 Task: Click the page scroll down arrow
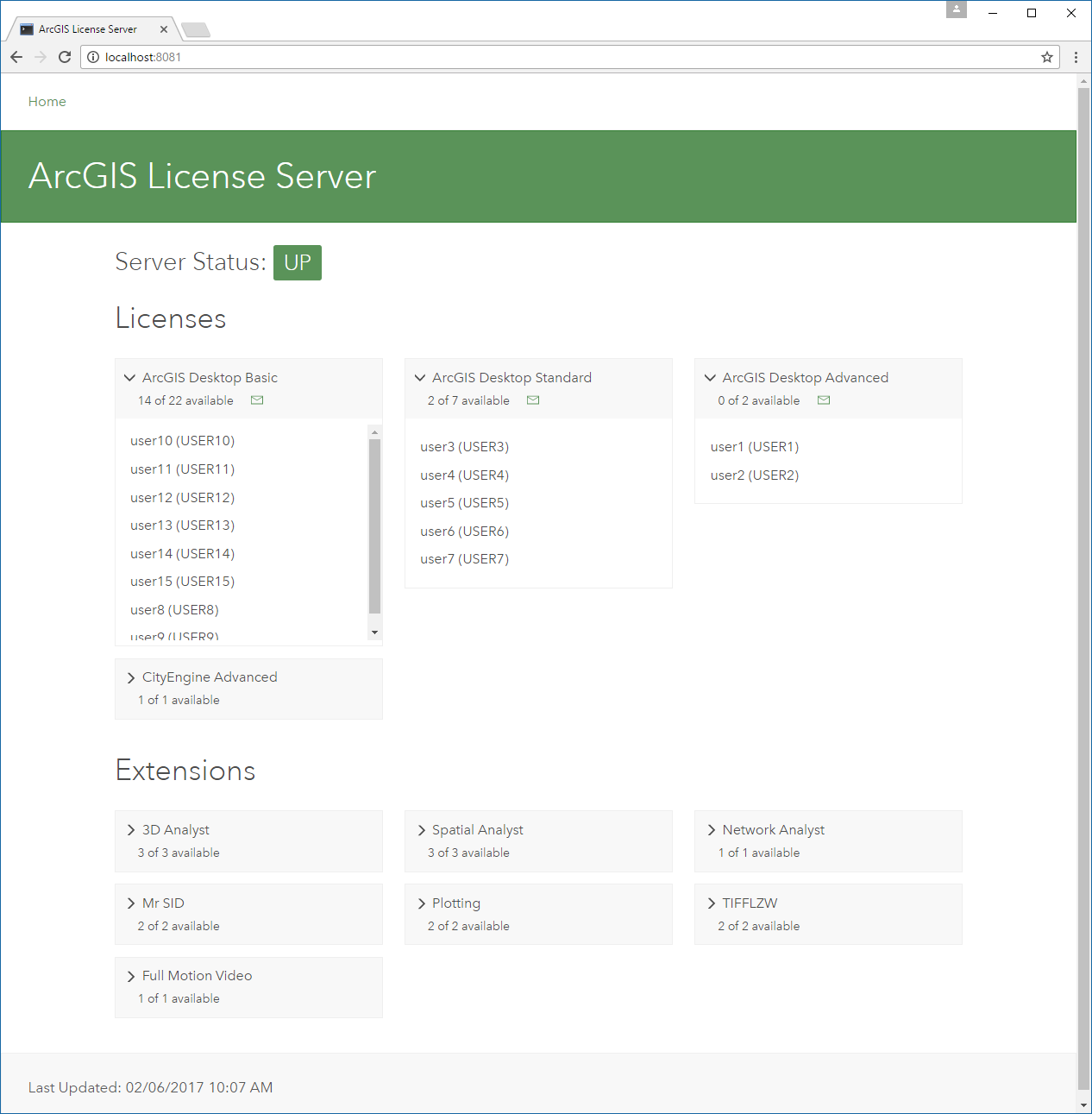point(1083,1105)
